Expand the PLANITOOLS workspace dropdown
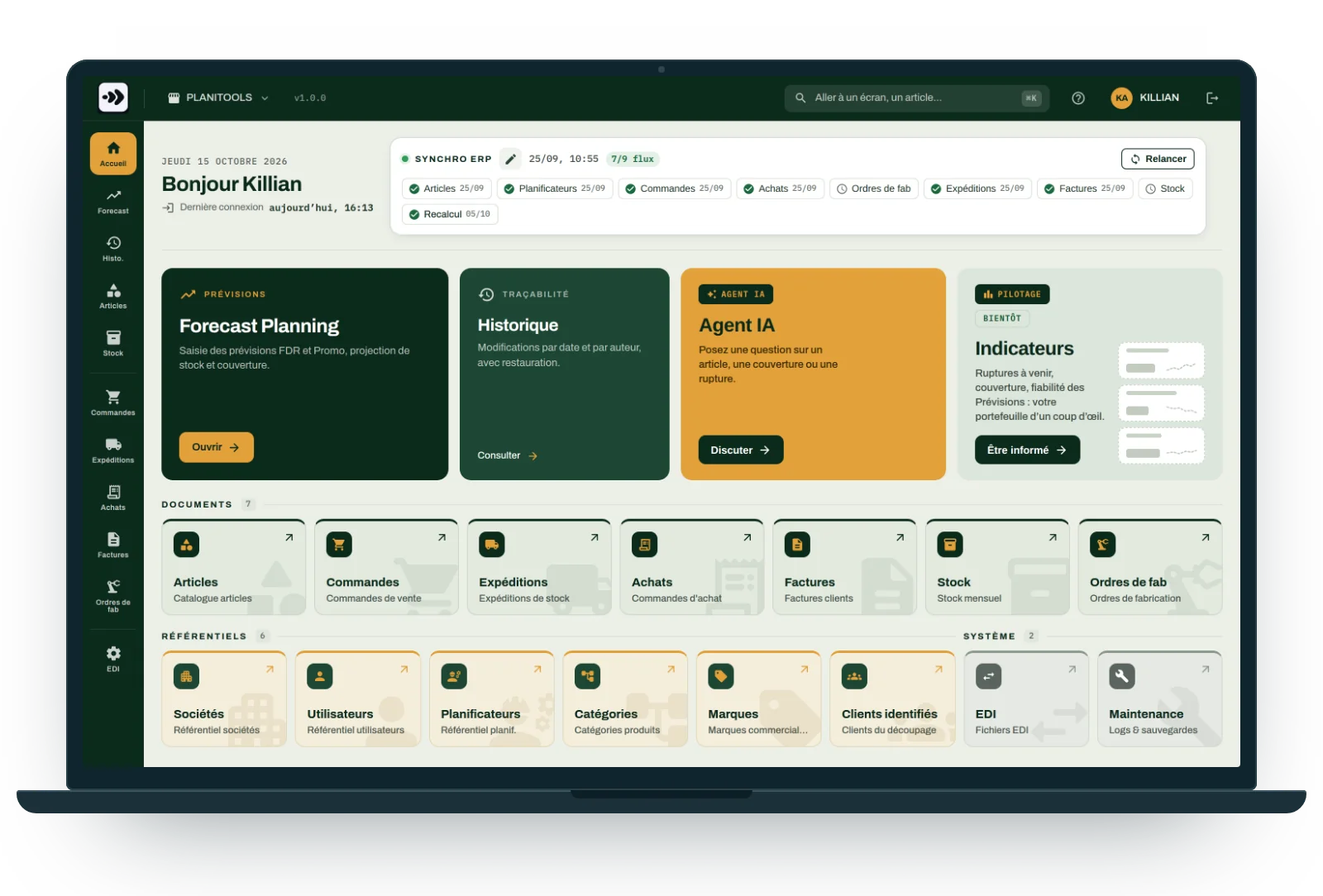1323x896 pixels. point(218,98)
